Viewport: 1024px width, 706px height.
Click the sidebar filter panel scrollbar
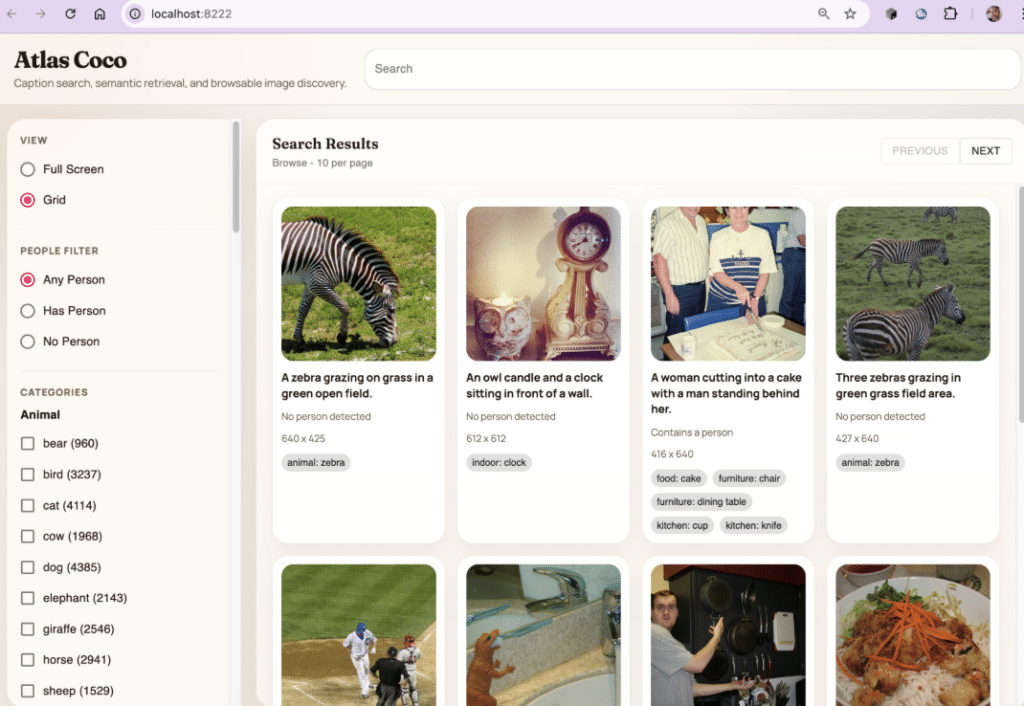[236, 177]
